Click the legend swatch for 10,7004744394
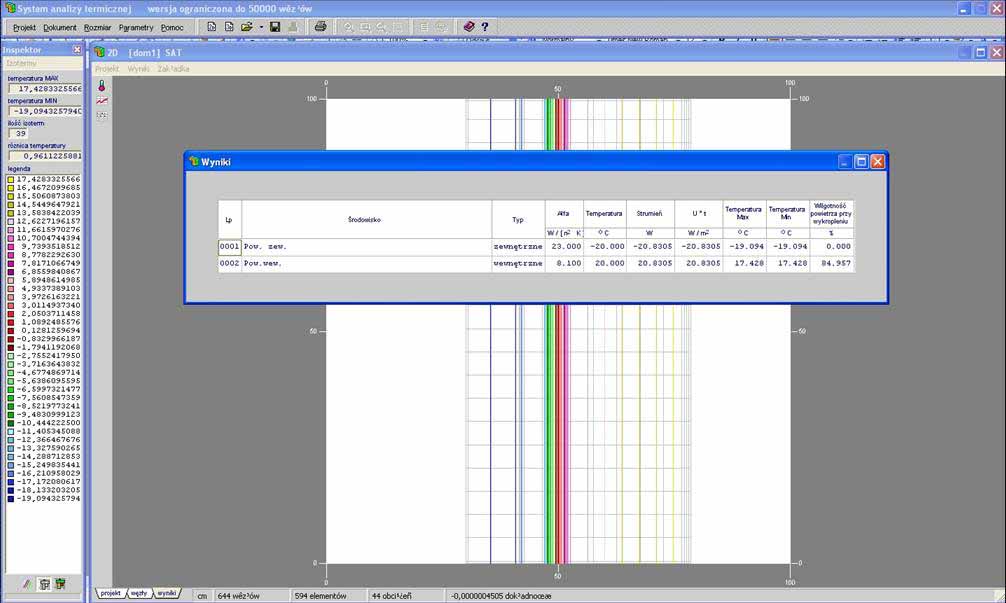Viewport: 1006px width, 603px height. (x=10, y=238)
